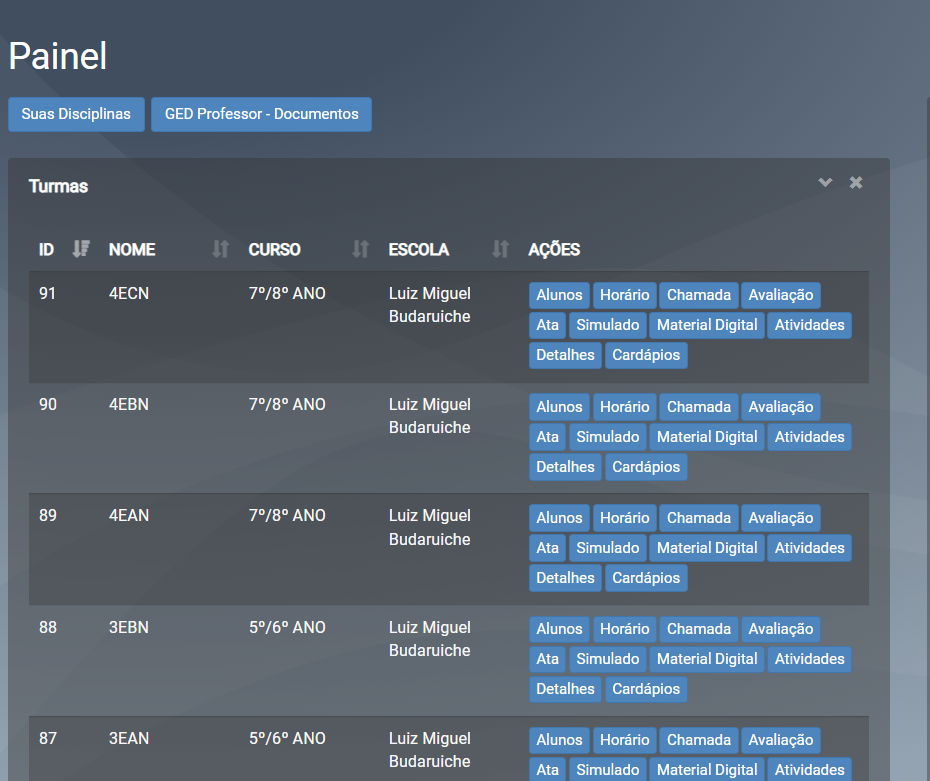Open Avaliação for class 4EBN
The height and width of the screenshot is (781, 930).
click(780, 407)
